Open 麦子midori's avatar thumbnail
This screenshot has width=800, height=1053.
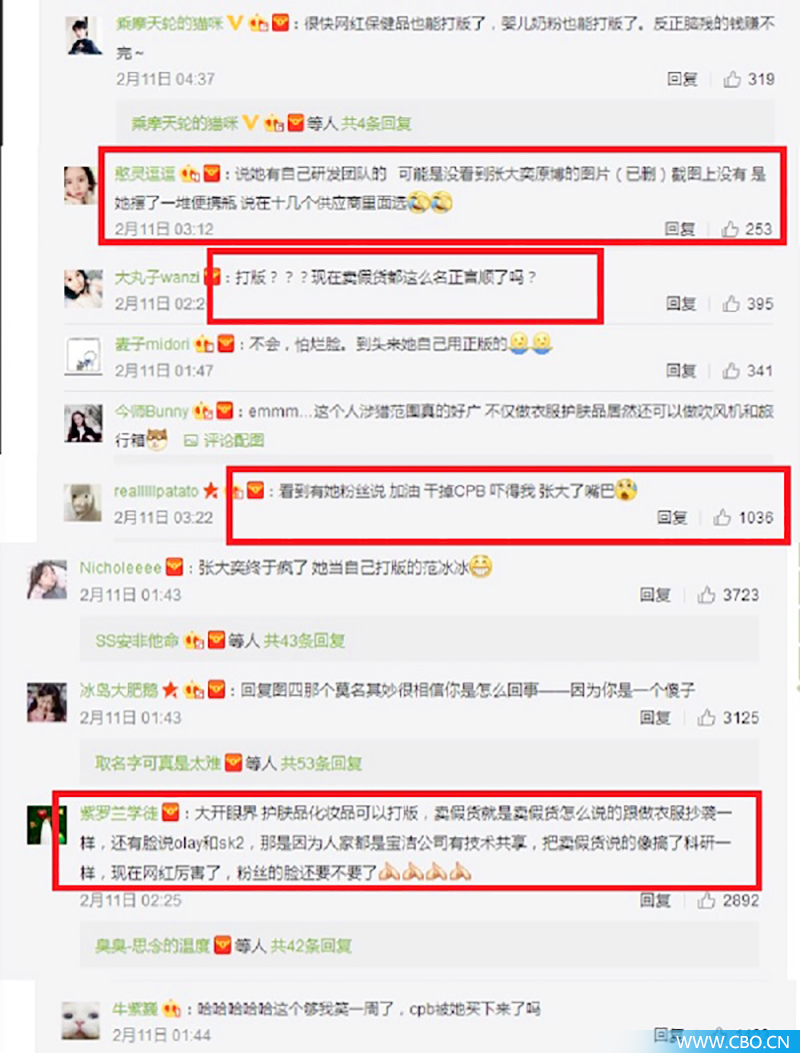click(83, 356)
